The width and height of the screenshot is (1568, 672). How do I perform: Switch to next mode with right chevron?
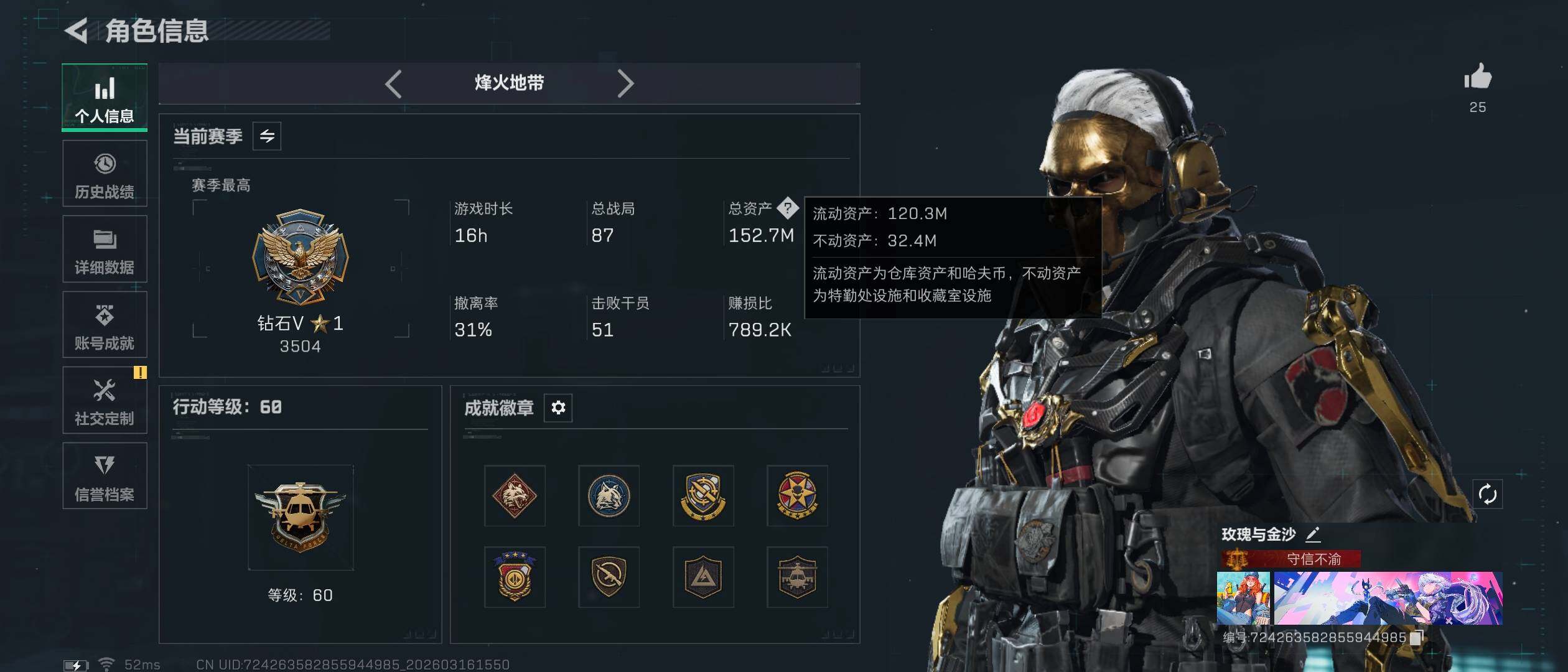[625, 83]
